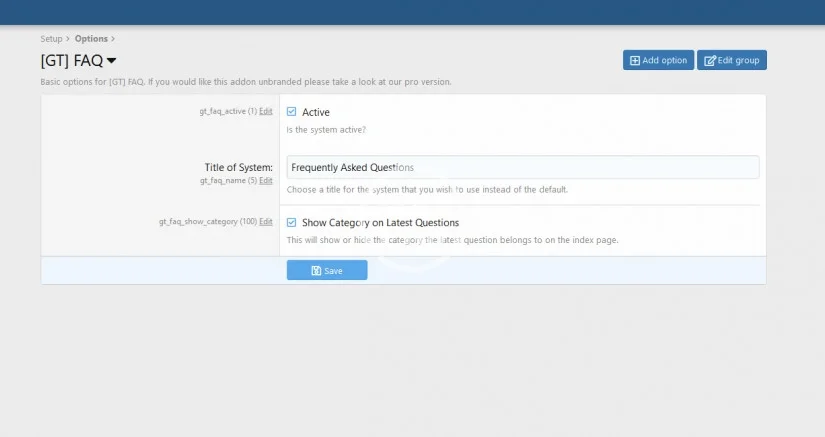This screenshot has width=825, height=437.
Task: Open the Edit link for gt_faq_active
Action: point(266,111)
